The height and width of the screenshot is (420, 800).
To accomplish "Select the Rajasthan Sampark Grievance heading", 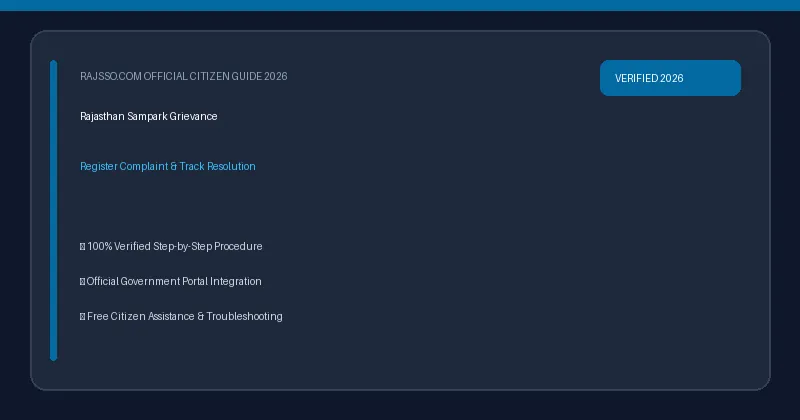I will click(148, 116).
